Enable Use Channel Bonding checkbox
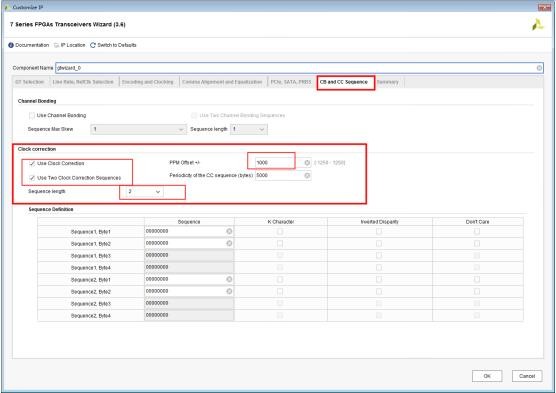Viewport: 556px width, 393px height. tap(32, 115)
